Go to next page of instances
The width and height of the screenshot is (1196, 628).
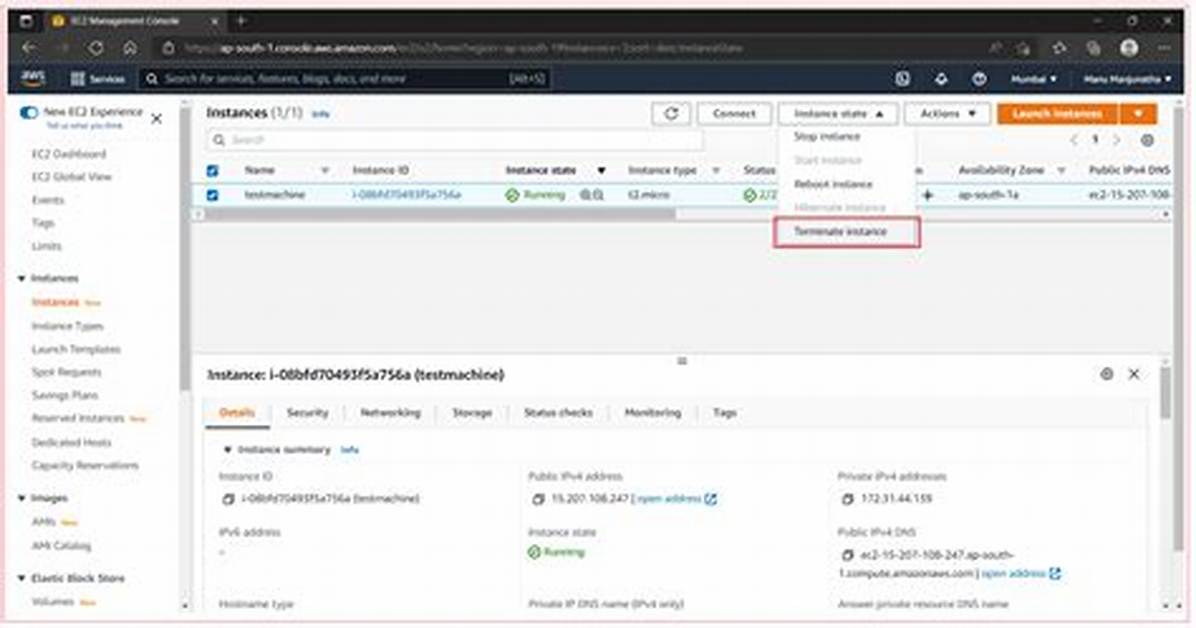pos(1117,140)
